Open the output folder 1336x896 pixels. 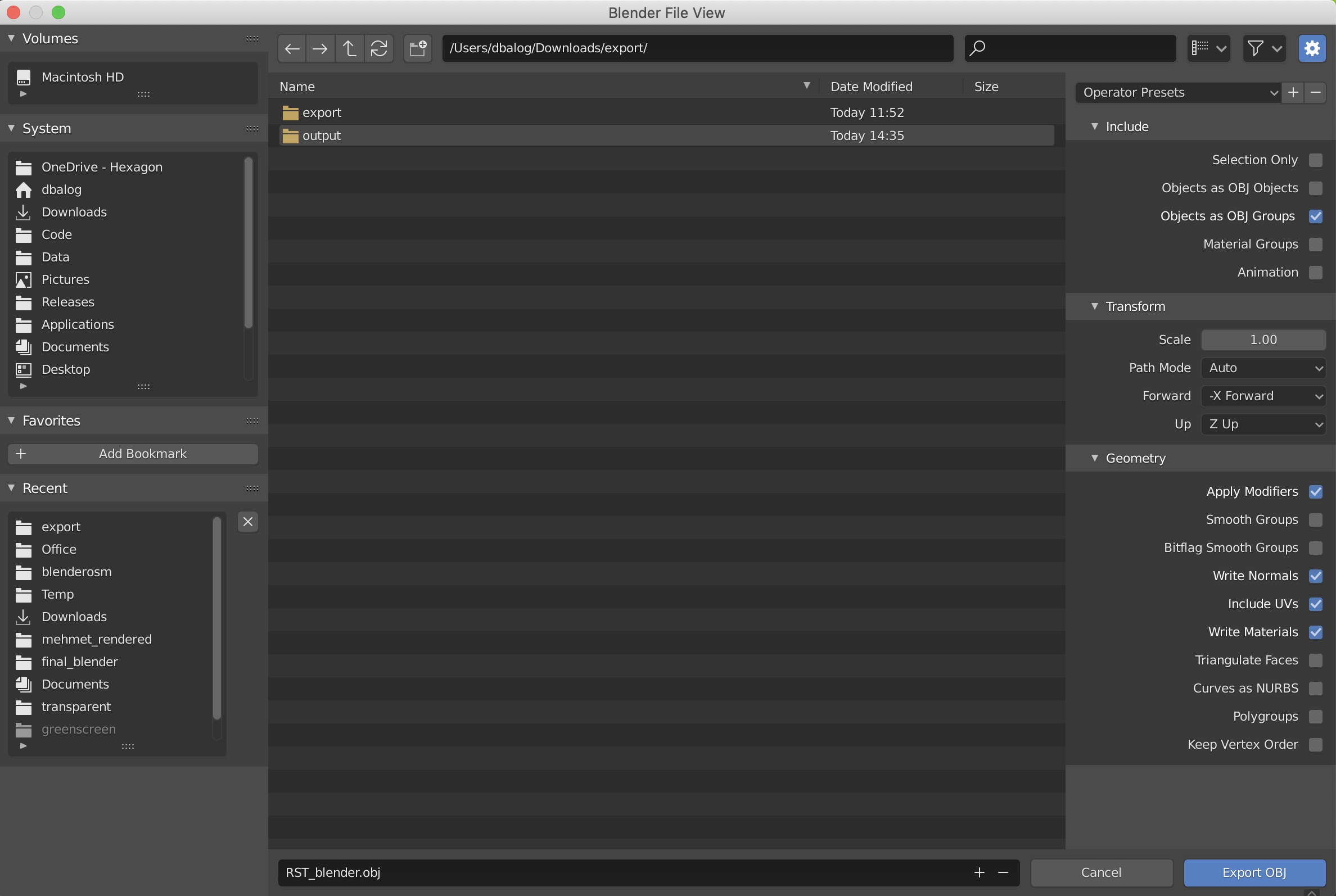tap(322, 136)
